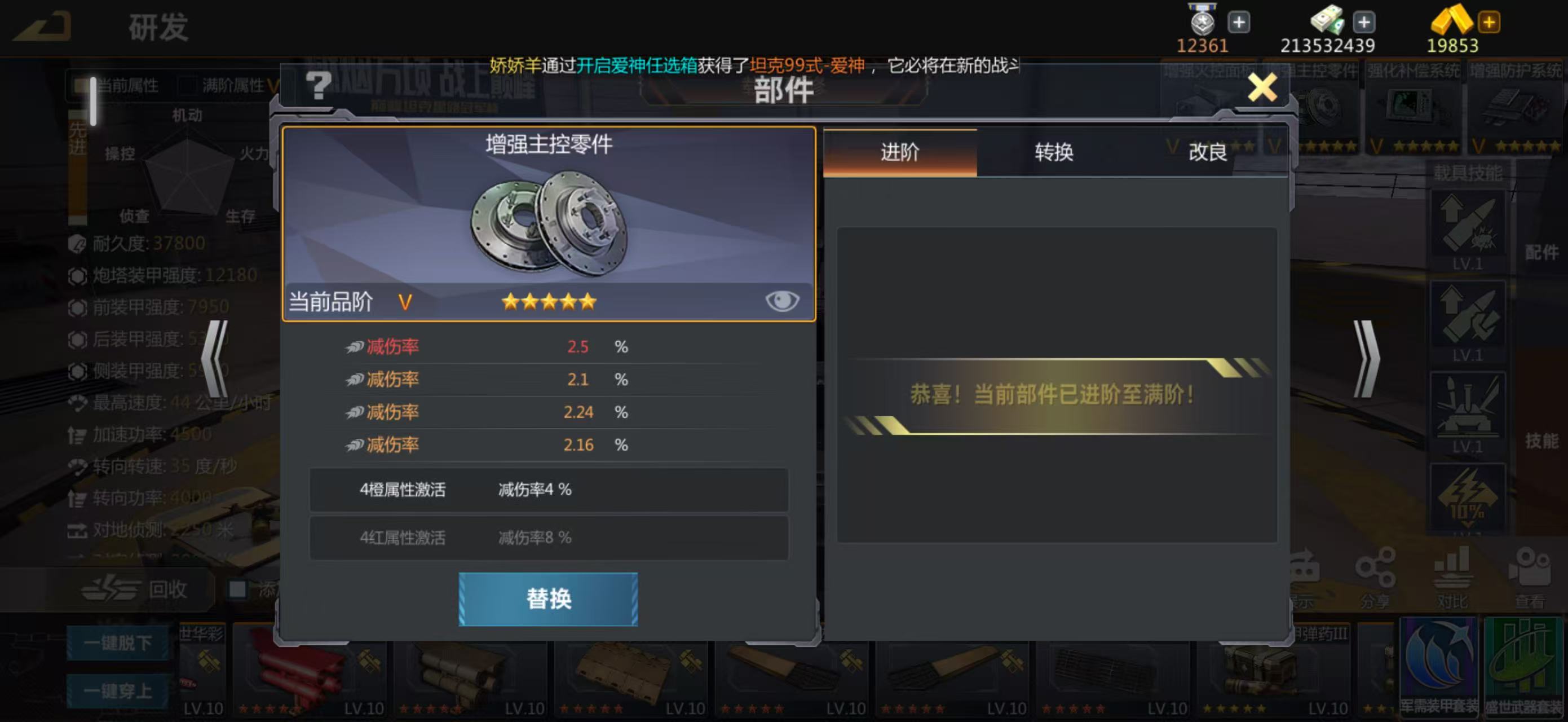
Task: Go to next component with right chevron
Action: (x=1366, y=359)
